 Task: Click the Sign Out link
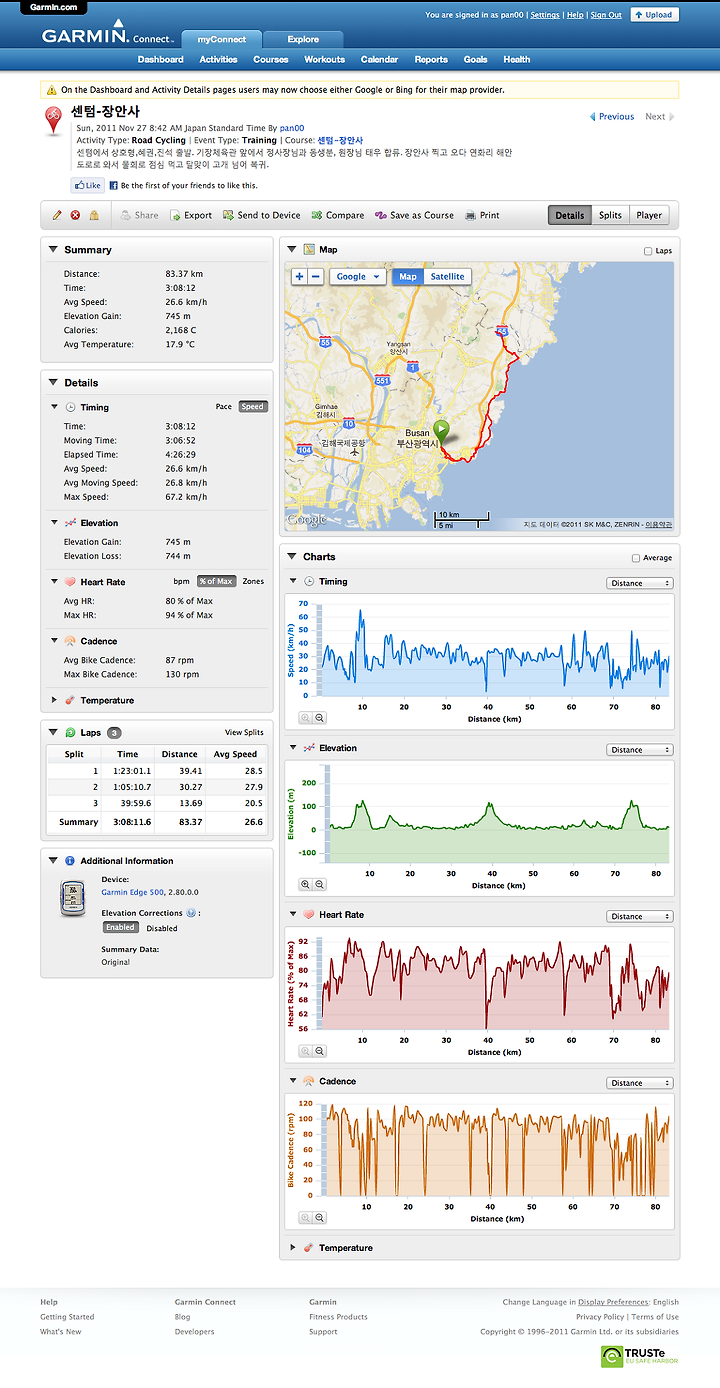[x=606, y=15]
